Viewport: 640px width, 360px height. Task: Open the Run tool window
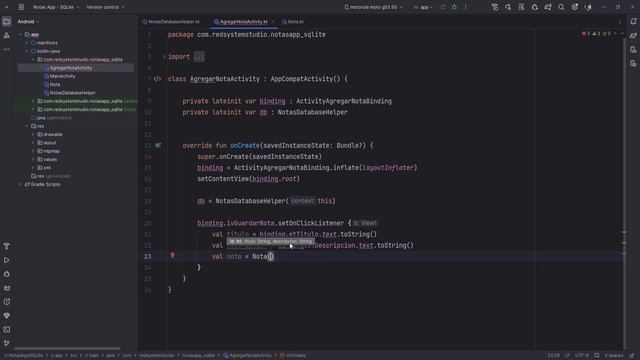7,260
